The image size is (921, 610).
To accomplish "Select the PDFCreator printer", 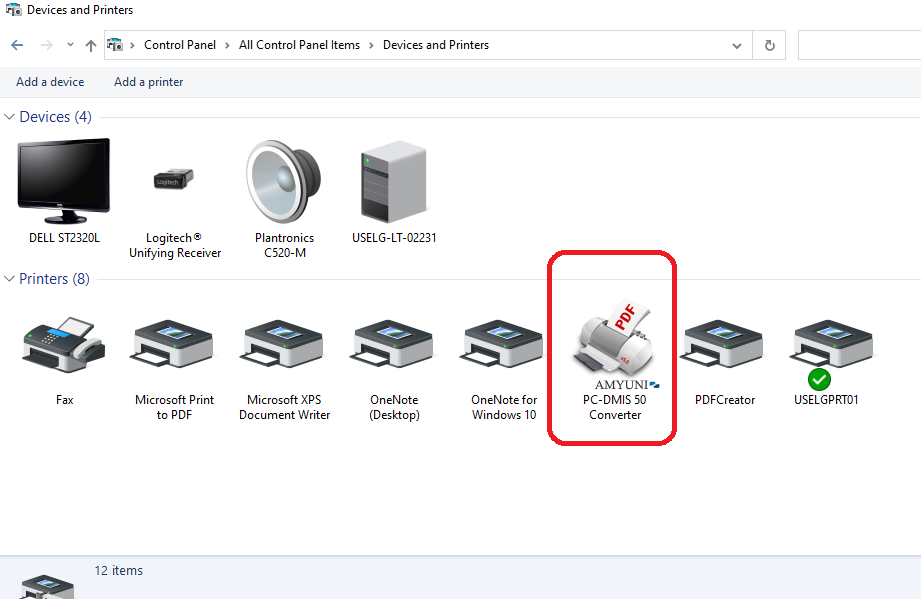I will tap(724, 345).
